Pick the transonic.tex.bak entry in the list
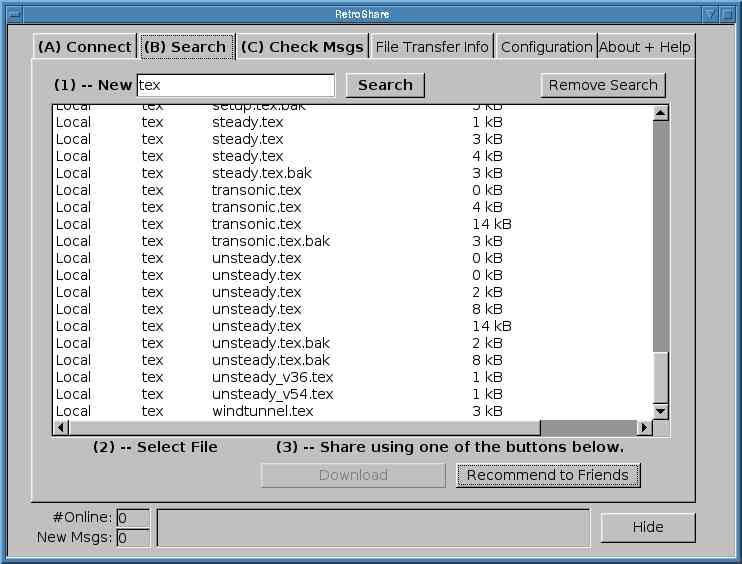This screenshot has width=742, height=564. [270, 241]
